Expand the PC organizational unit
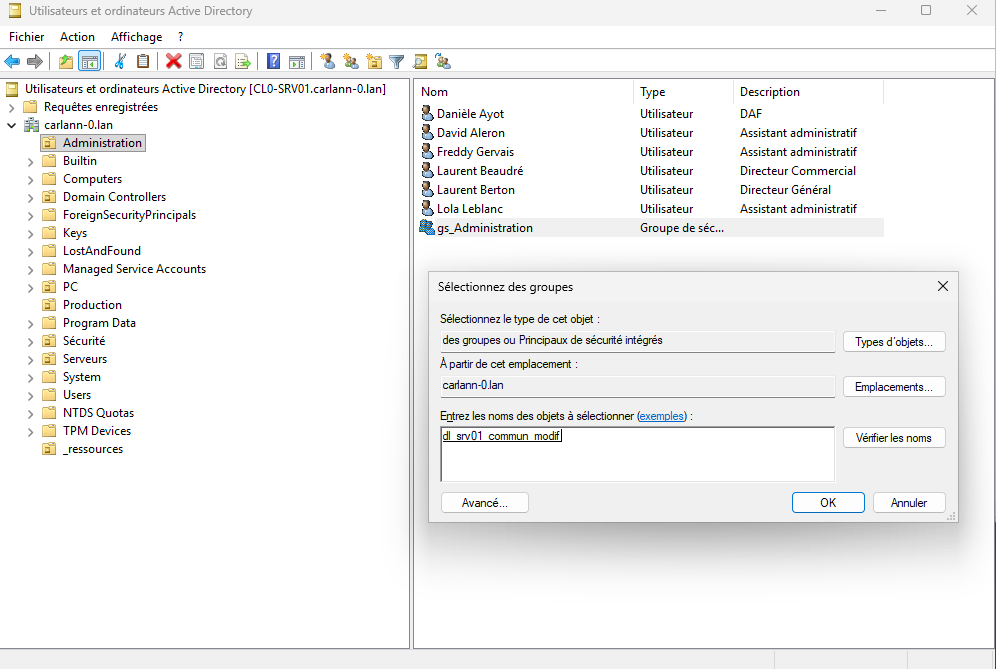The image size is (996, 669). (30, 287)
